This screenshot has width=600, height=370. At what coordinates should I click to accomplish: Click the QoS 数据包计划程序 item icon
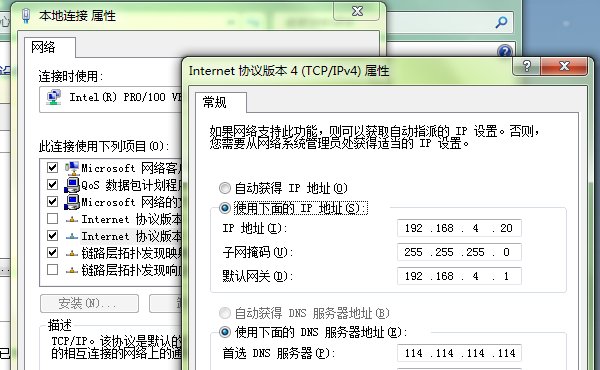[72, 185]
